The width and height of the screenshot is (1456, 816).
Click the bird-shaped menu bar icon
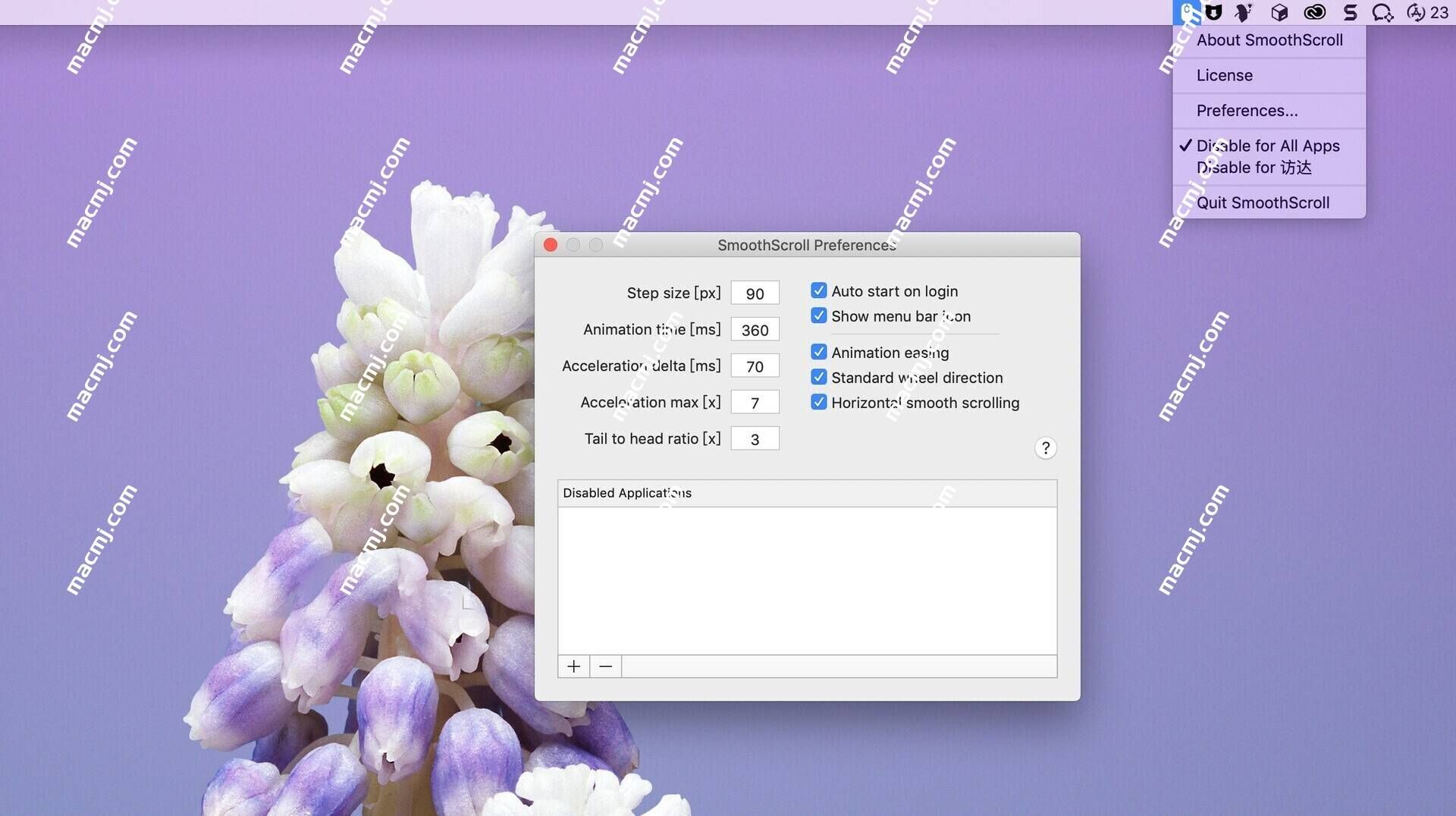click(x=1243, y=12)
